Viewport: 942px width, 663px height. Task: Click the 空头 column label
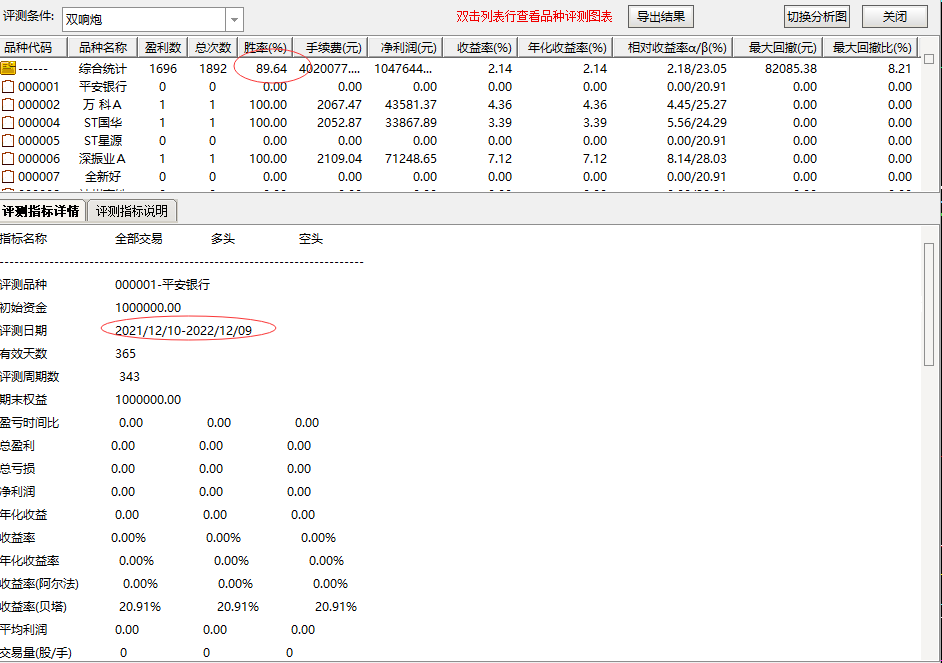(x=311, y=239)
